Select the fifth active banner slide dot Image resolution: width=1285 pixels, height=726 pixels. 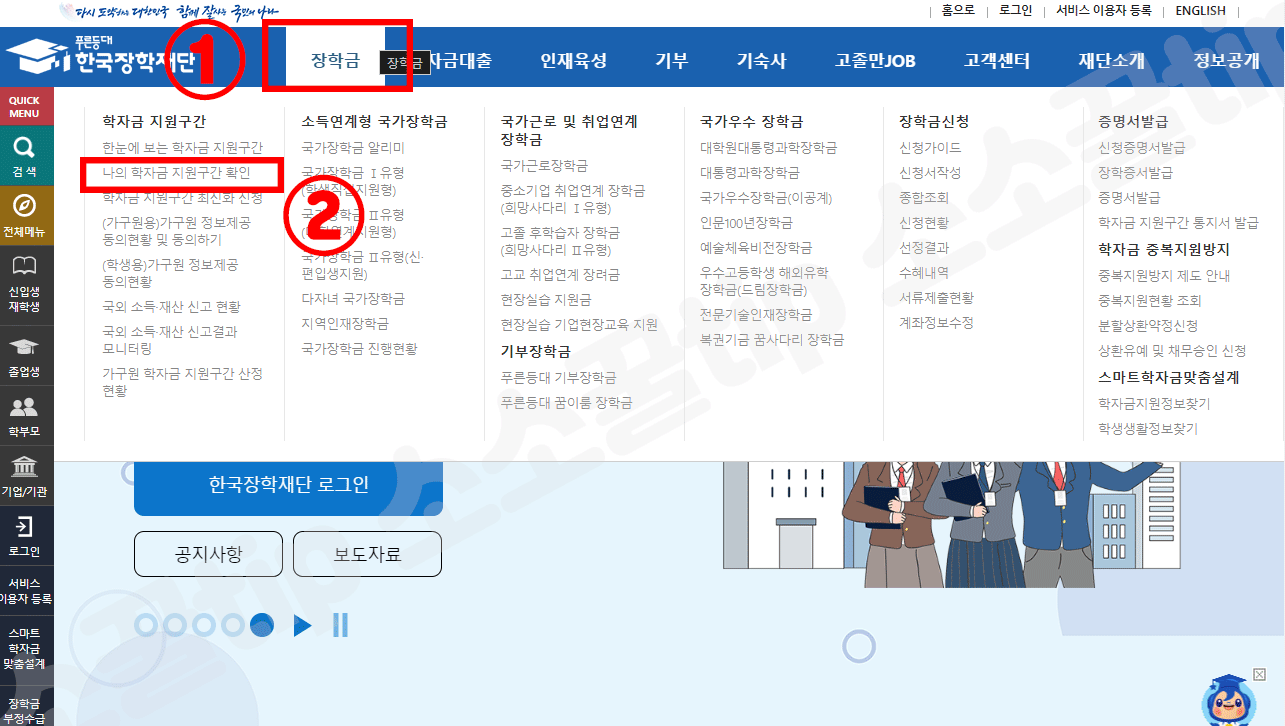262,625
